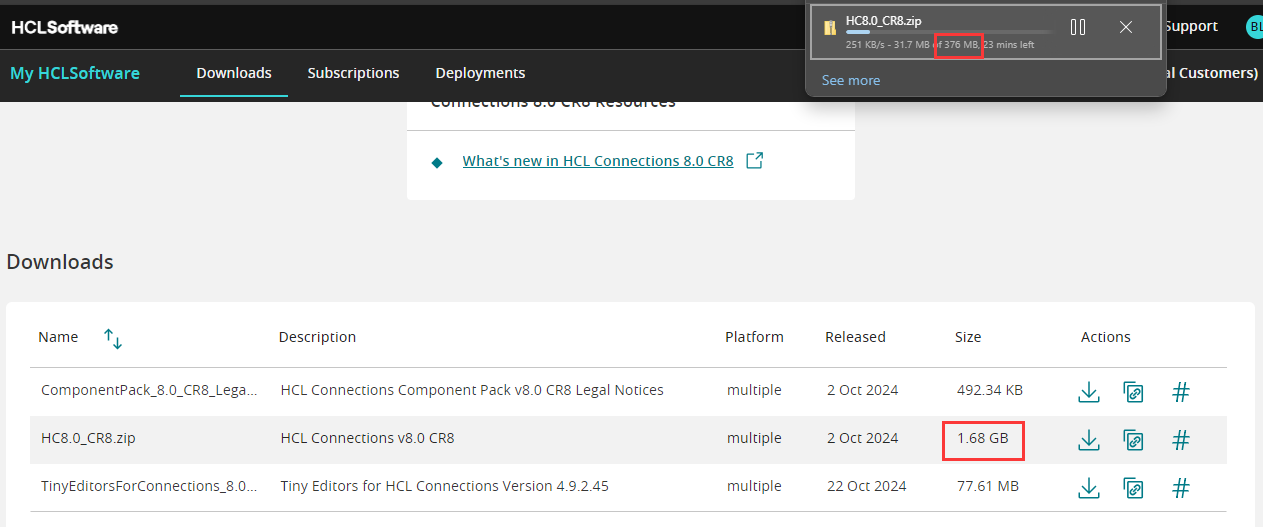Sort downloads table by Name arrows
This screenshot has width=1263, height=527.
coord(113,338)
